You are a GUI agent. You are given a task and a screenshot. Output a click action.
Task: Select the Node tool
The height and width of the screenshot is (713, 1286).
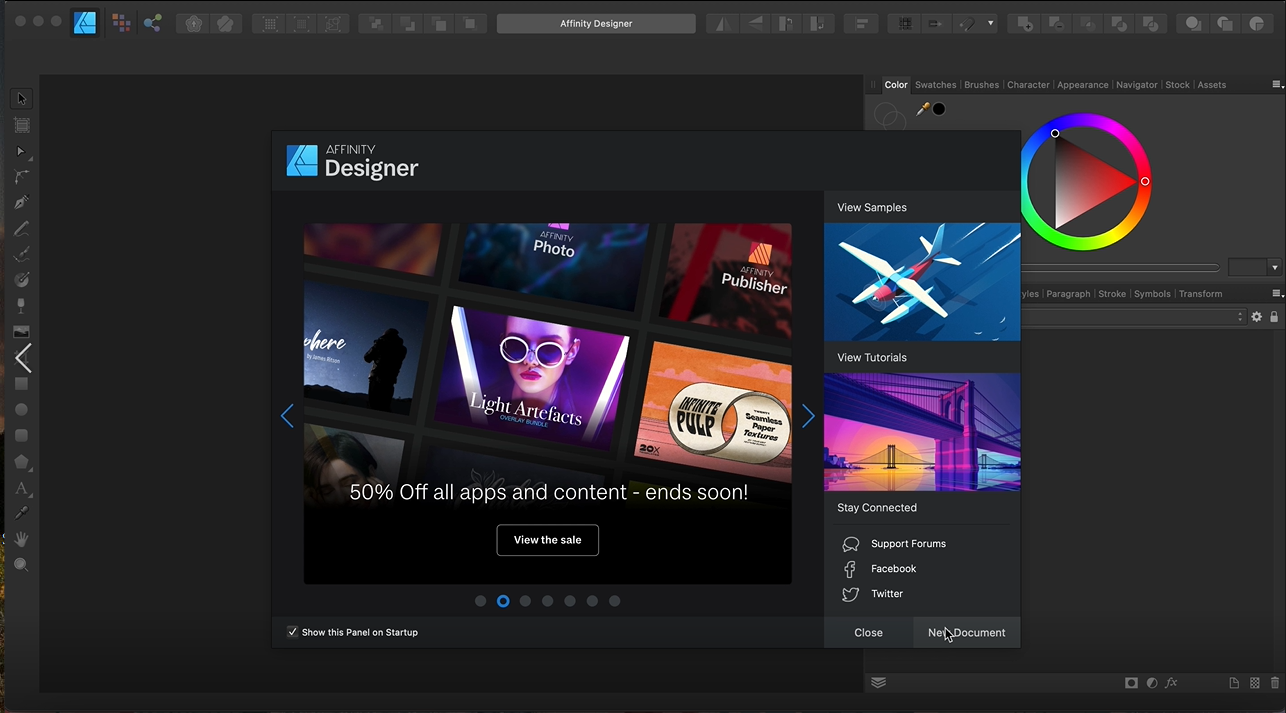point(21,151)
